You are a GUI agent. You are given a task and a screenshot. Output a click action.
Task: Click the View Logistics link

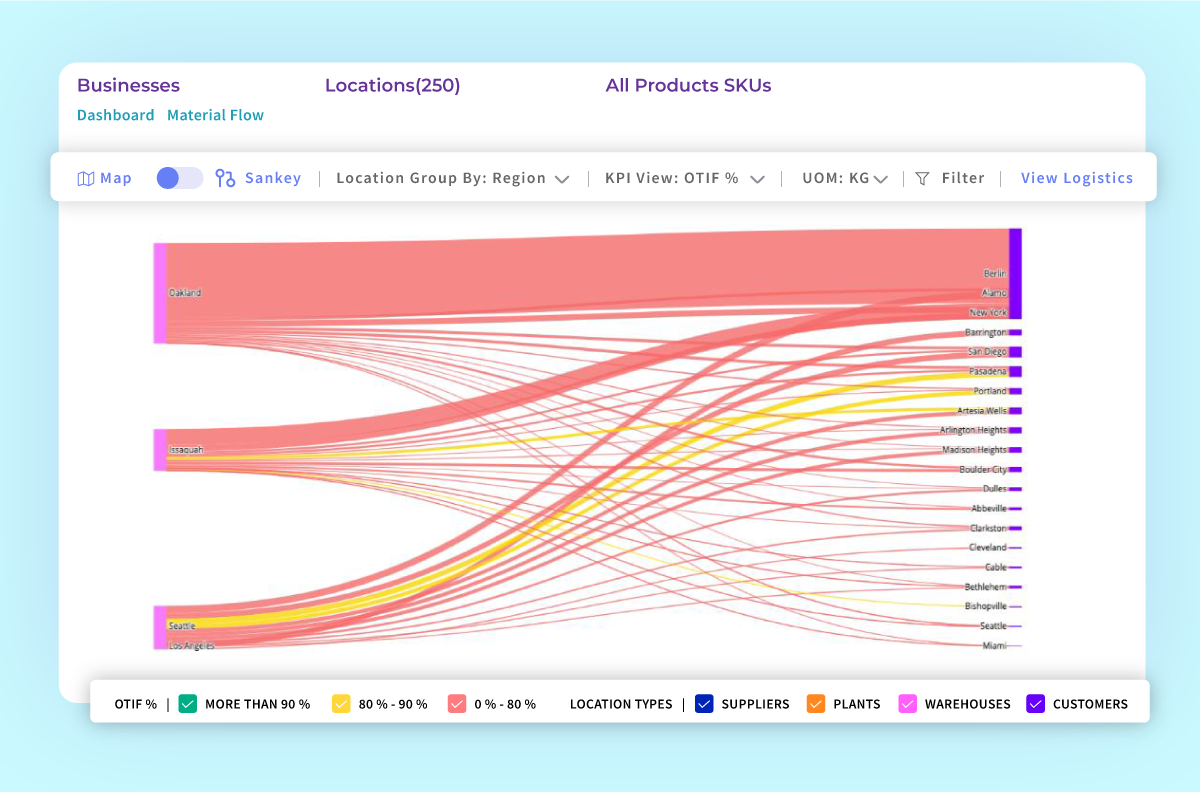(x=1077, y=177)
